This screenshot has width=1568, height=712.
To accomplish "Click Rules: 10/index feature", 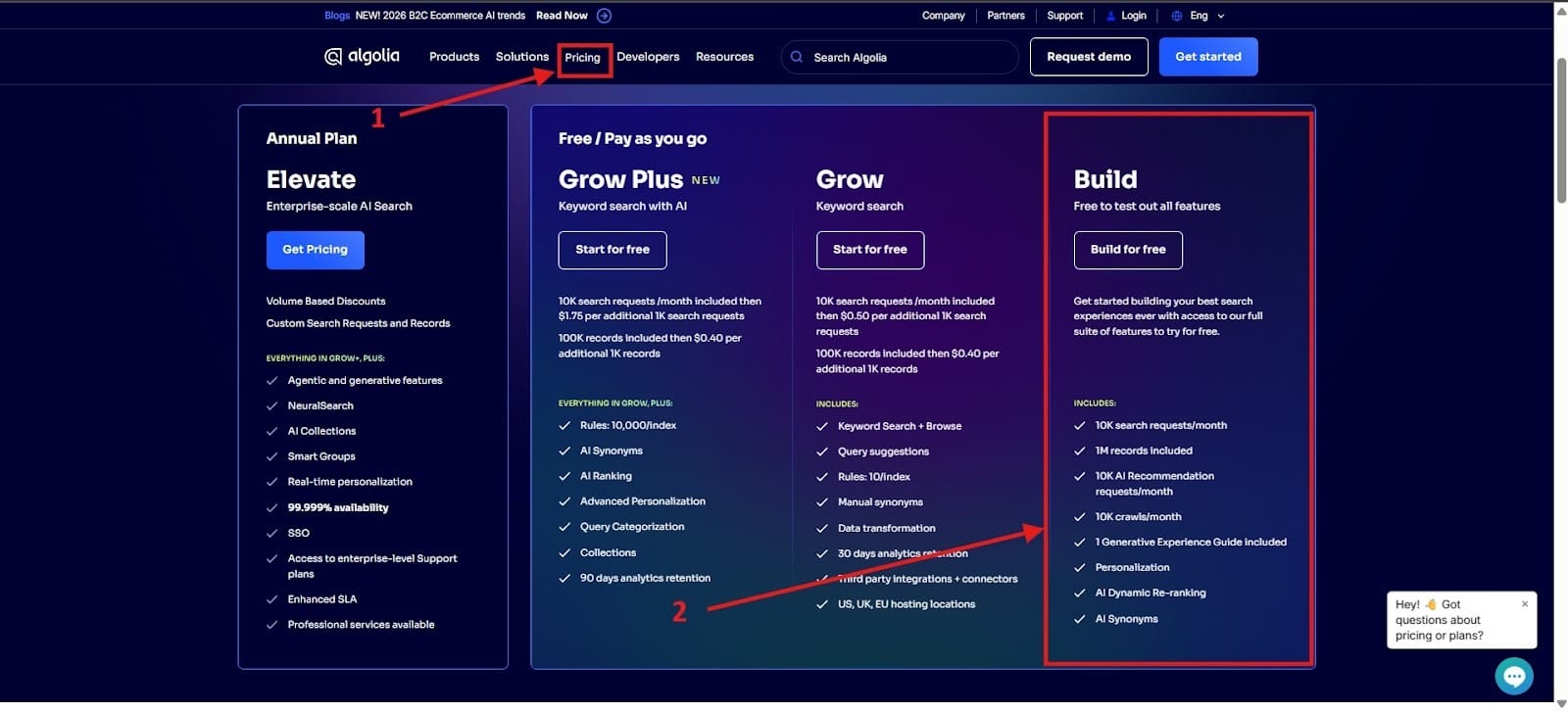I will coord(874,477).
